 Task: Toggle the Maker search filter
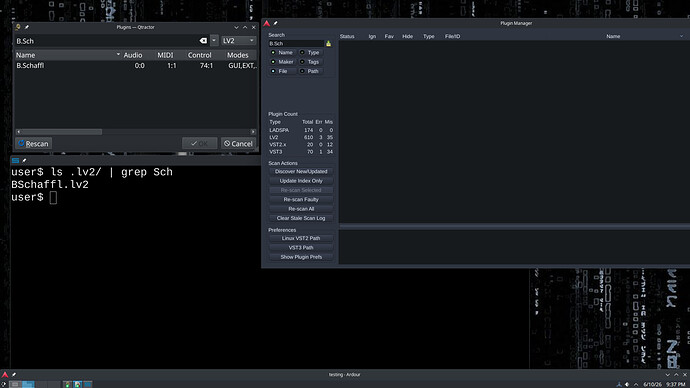282,62
